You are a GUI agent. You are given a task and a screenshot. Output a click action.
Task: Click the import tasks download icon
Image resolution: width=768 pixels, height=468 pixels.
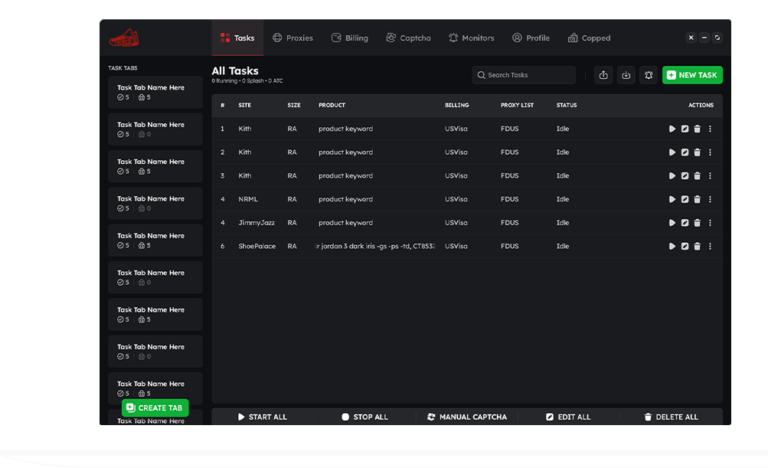pos(626,75)
